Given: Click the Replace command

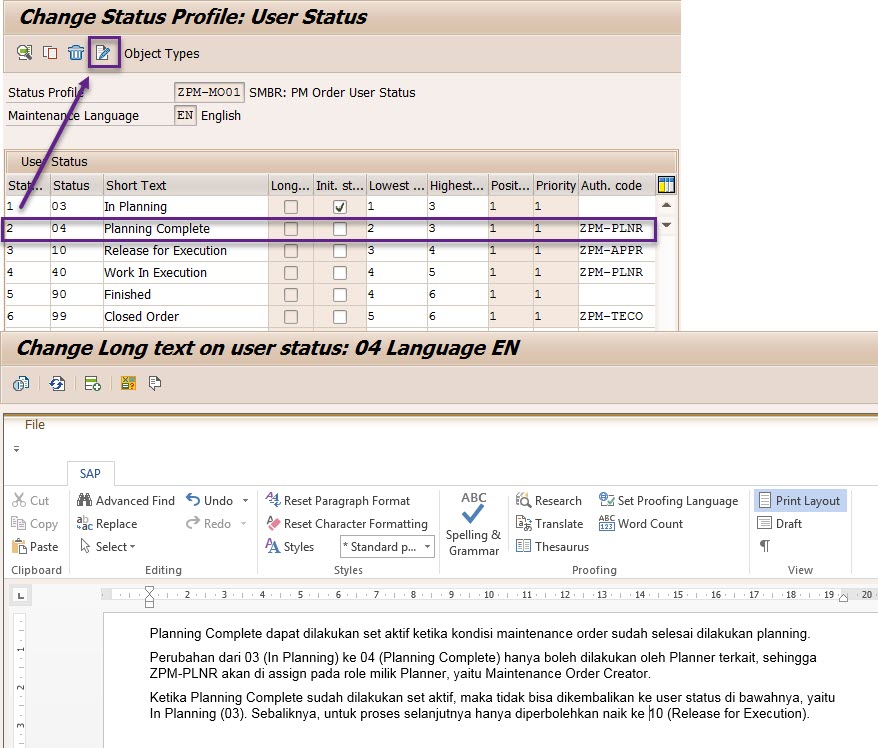Looking at the screenshot, I should [x=107, y=523].
